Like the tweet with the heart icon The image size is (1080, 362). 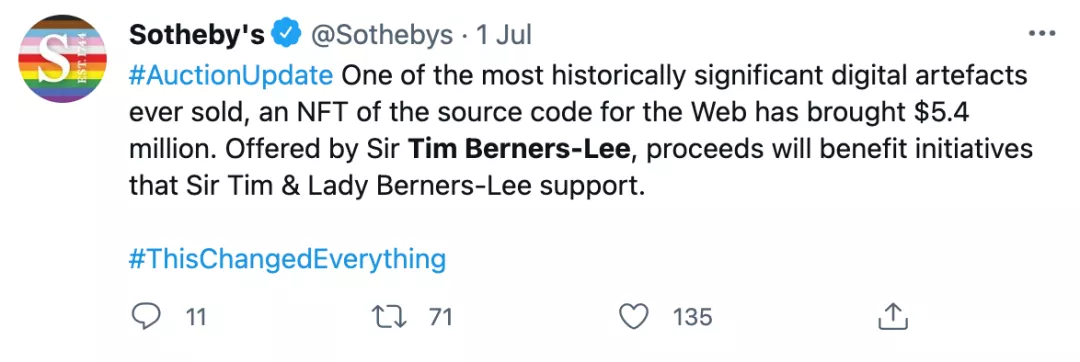[634, 317]
